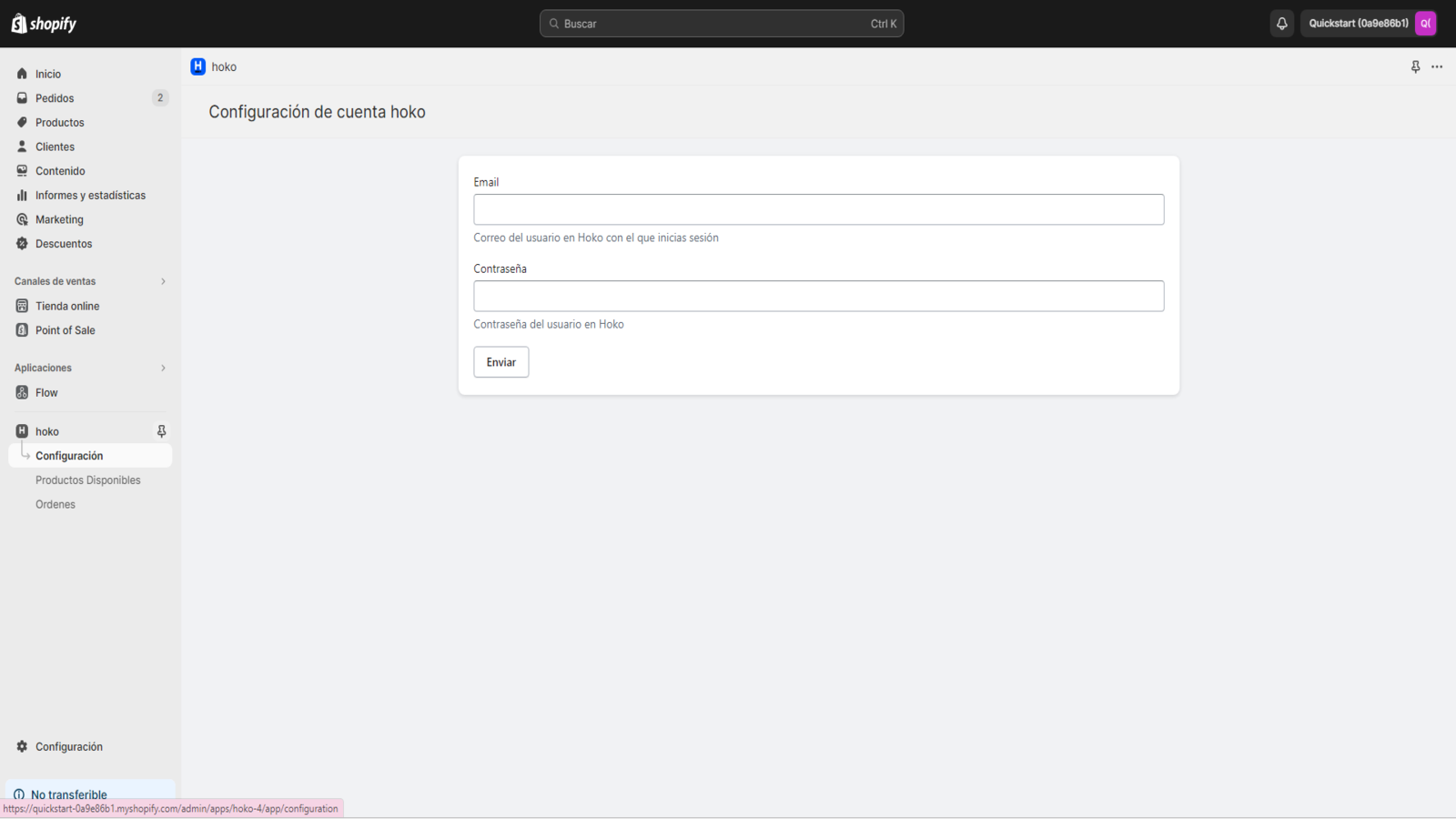Select hoko Configuración subitem
The width and height of the screenshot is (1456, 819).
(90, 456)
